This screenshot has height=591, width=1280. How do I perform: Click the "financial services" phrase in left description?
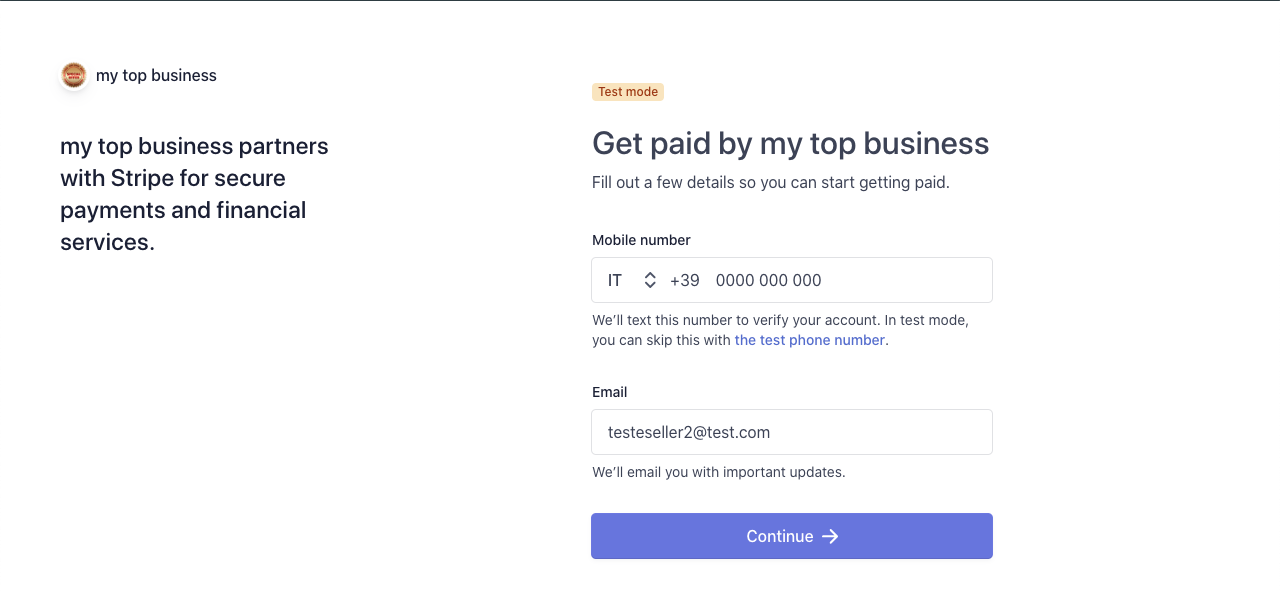(x=183, y=226)
